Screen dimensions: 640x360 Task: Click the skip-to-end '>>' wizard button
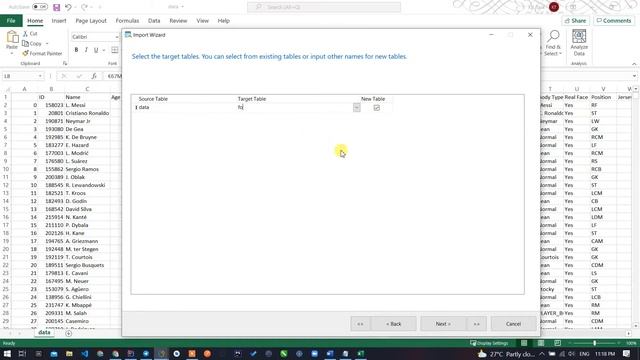(476, 324)
